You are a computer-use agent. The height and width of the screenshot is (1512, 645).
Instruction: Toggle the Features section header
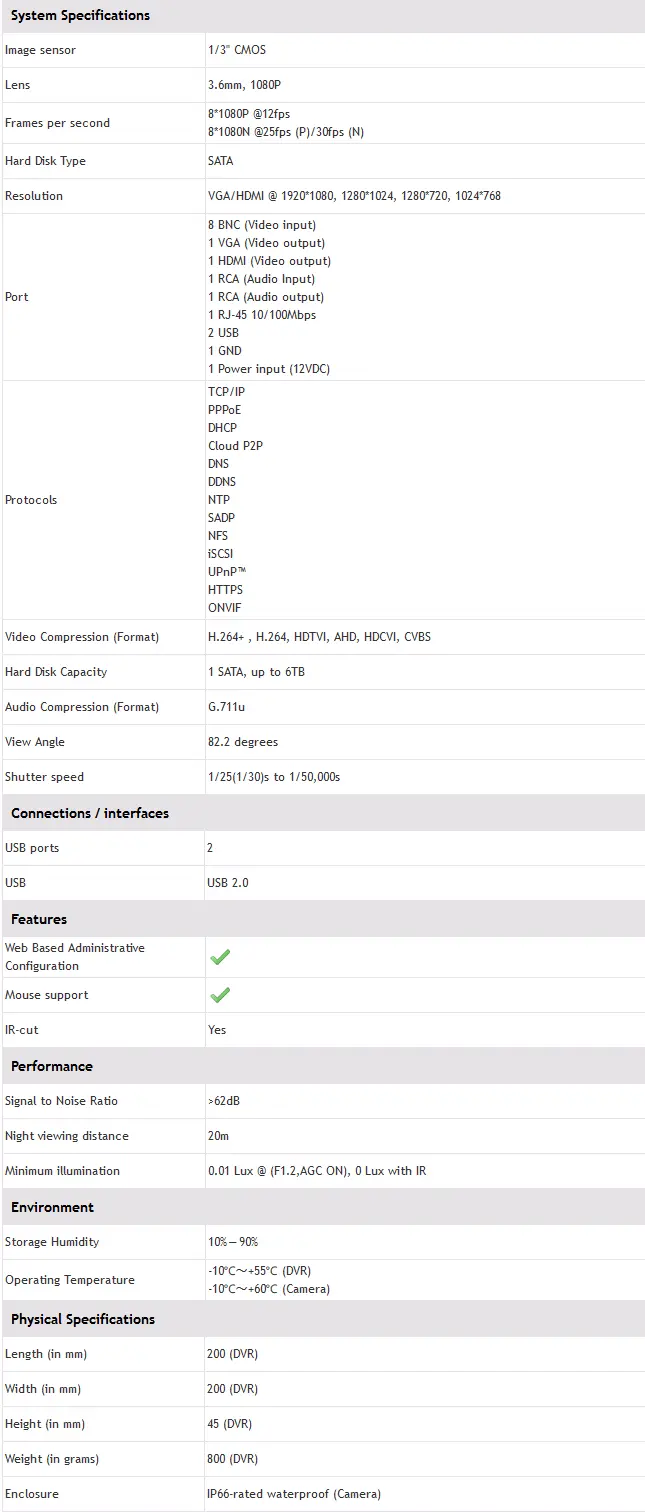pyautogui.click(x=39, y=919)
